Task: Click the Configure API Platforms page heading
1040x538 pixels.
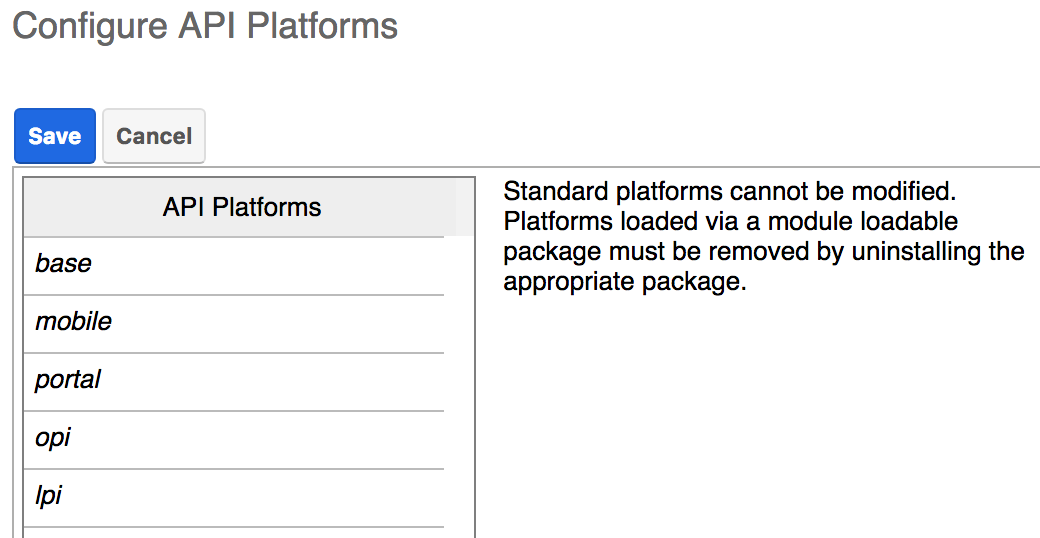Action: [205, 26]
